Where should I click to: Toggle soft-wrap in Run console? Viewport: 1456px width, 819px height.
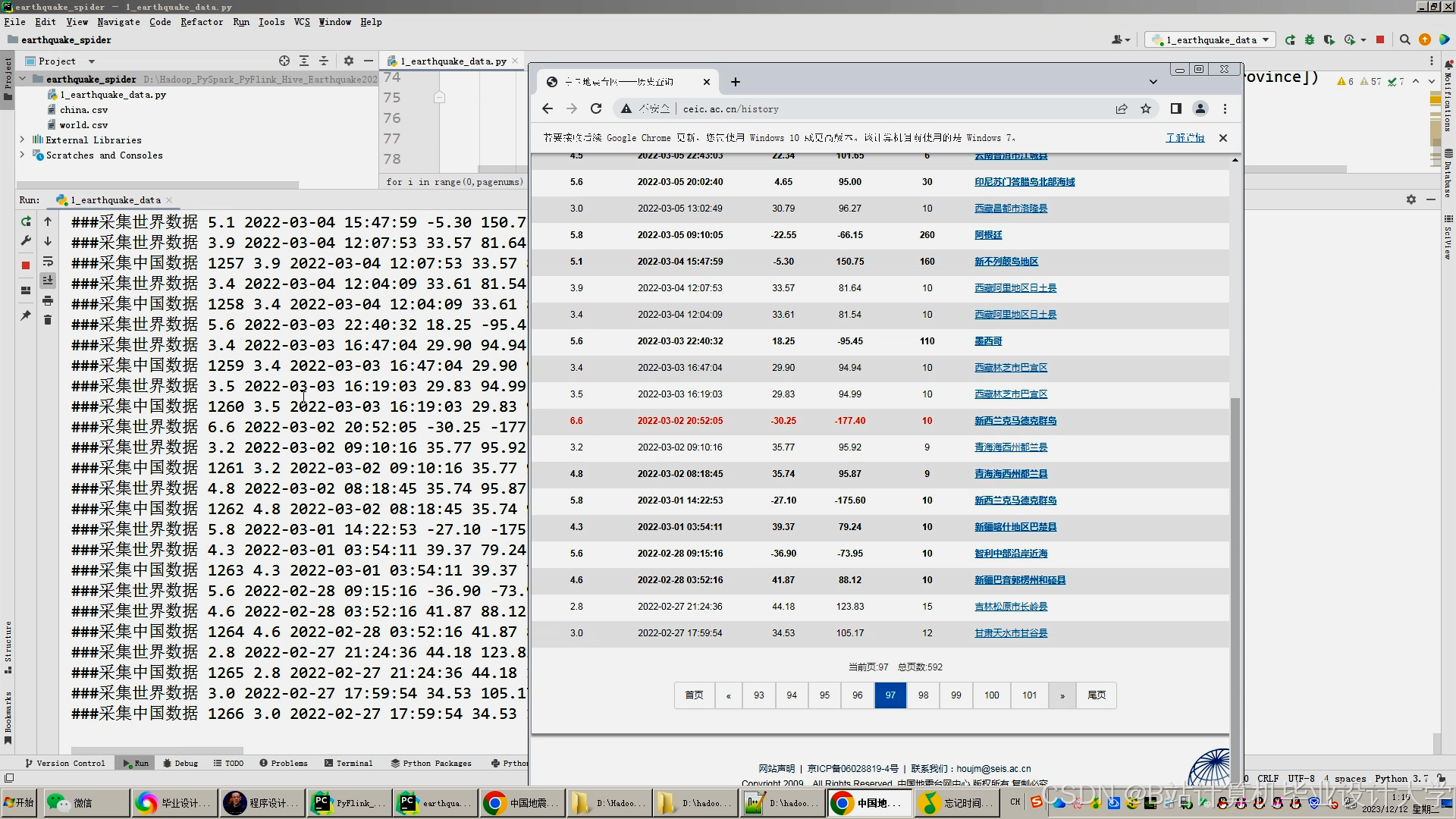tap(48, 262)
